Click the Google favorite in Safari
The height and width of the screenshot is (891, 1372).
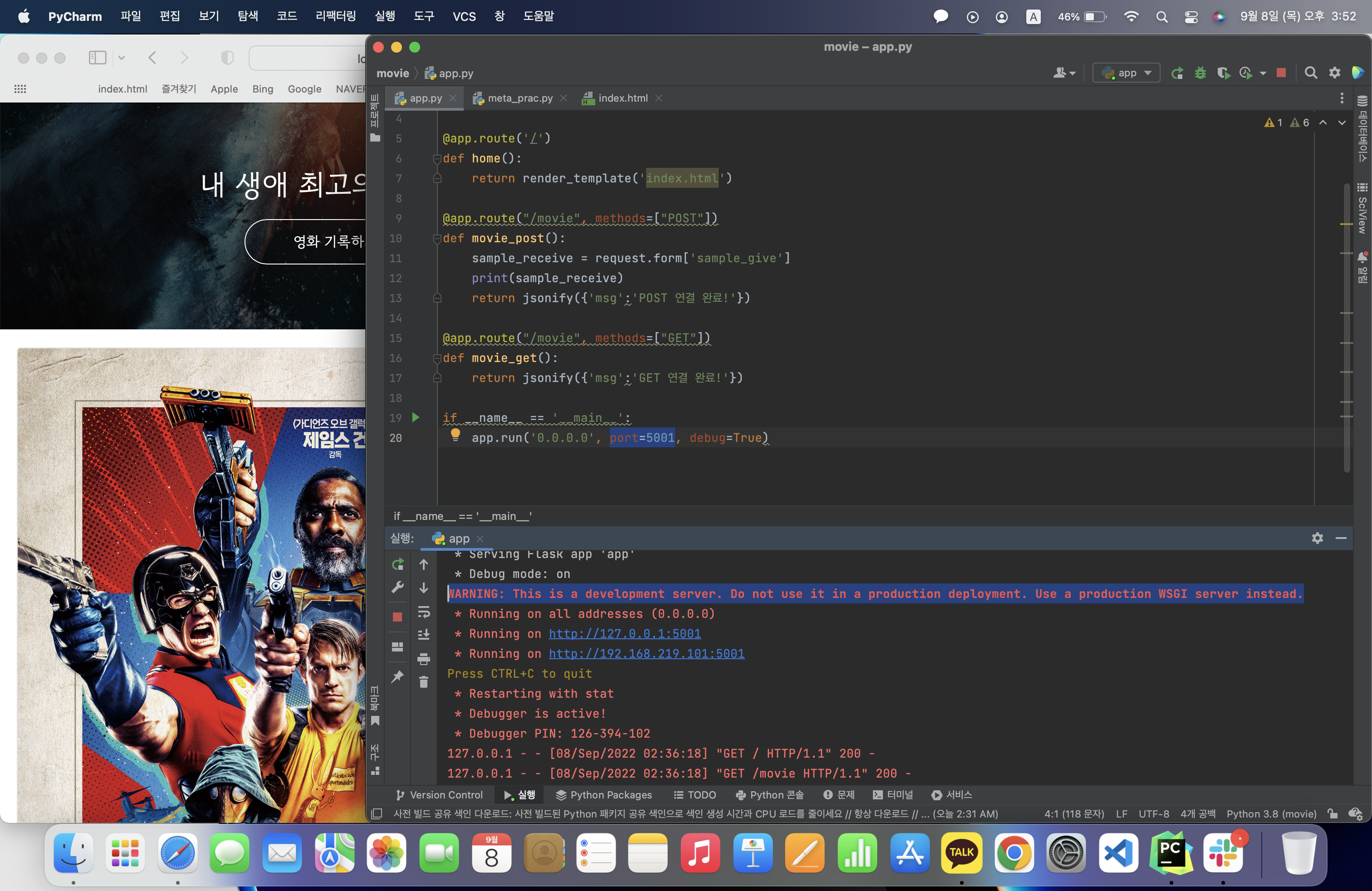tap(304, 89)
